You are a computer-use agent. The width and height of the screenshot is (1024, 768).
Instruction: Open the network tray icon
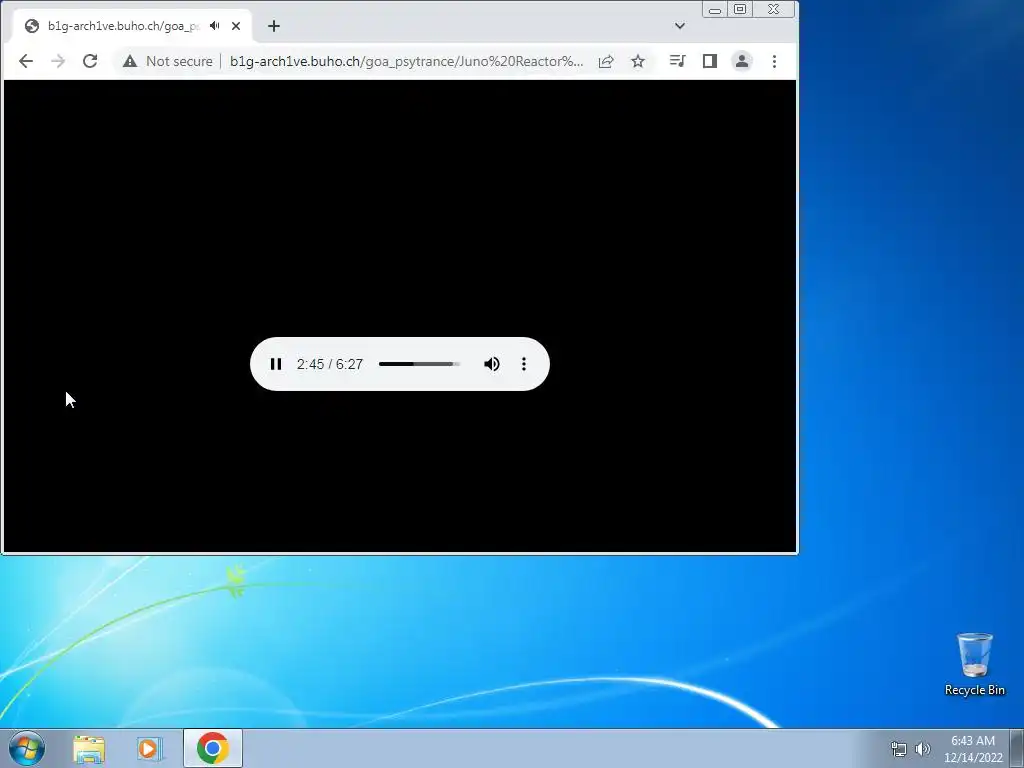pyautogui.click(x=899, y=750)
